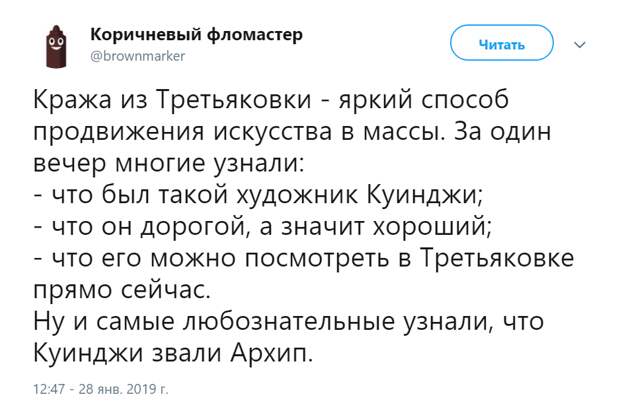The height and width of the screenshot is (409, 620).
Task: Open the Коричневый фломастер profile name
Action: click(197, 34)
